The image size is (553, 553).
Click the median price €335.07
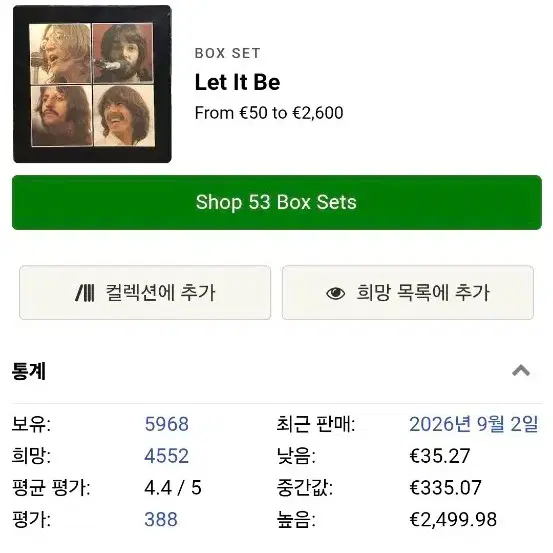click(x=445, y=488)
